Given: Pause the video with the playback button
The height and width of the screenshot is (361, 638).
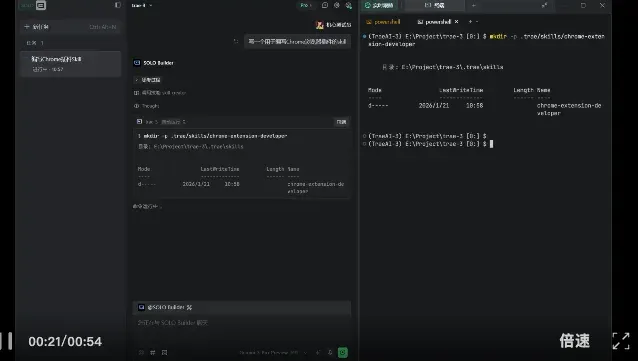Looking at the screenshot, I should click(x=7, y=341).
